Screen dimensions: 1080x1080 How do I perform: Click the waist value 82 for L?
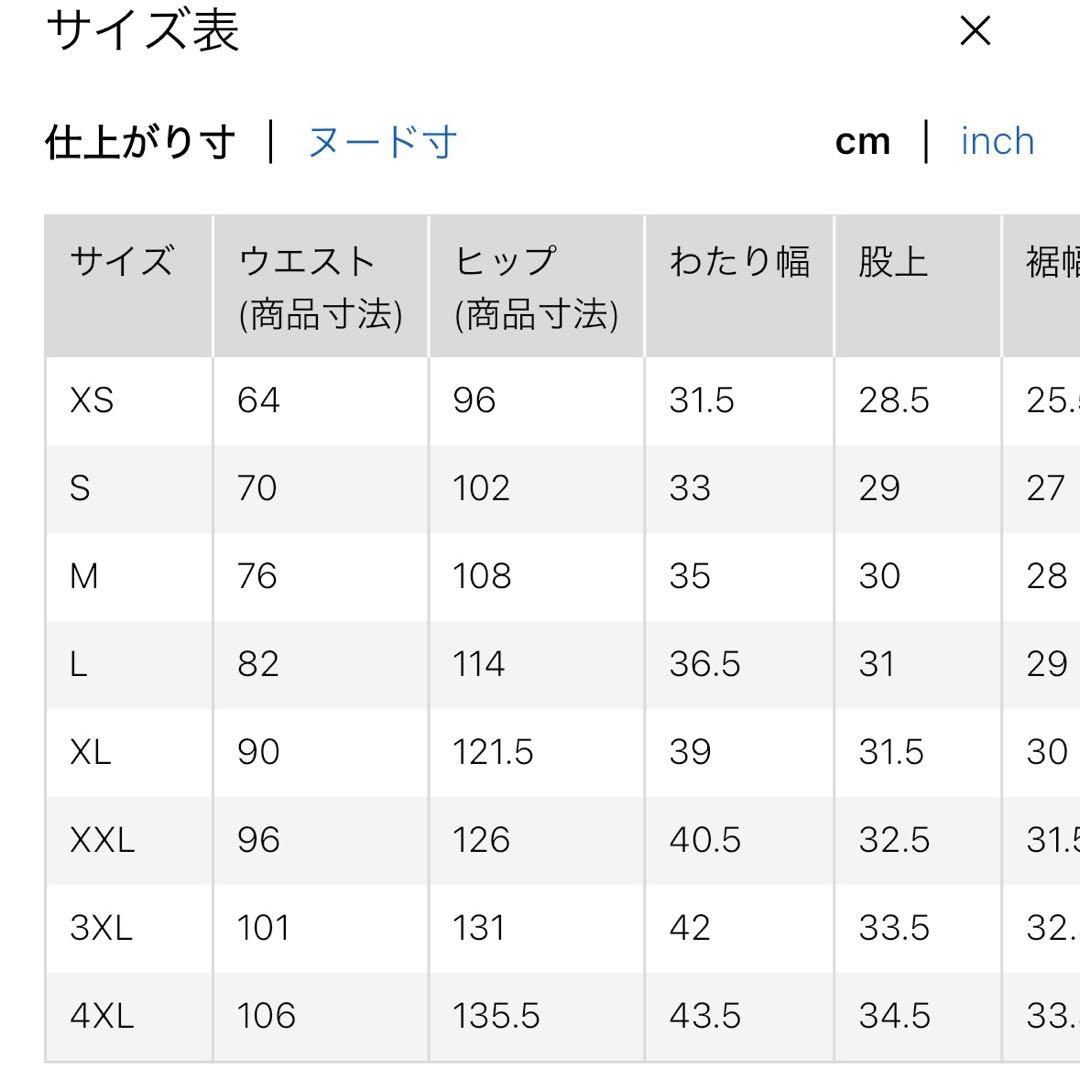point(258,664)
